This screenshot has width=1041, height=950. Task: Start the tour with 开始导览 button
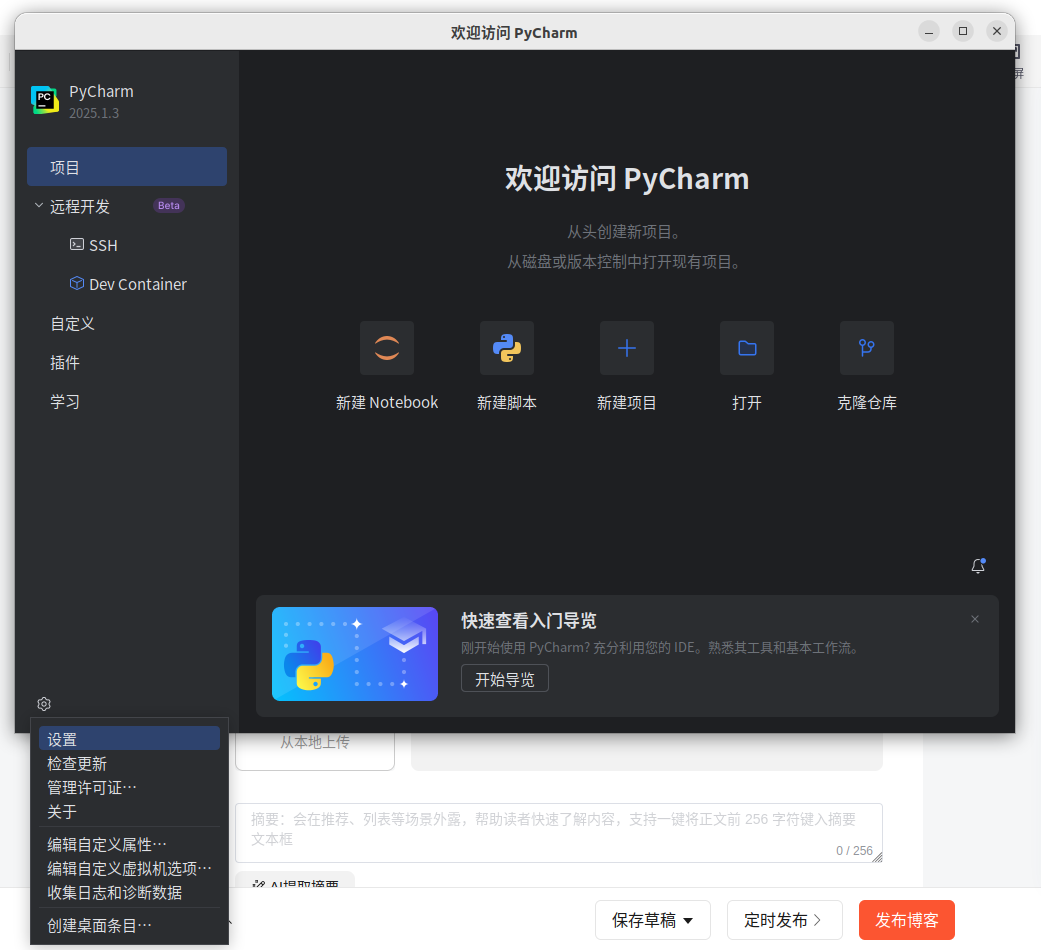coord(504,678)
